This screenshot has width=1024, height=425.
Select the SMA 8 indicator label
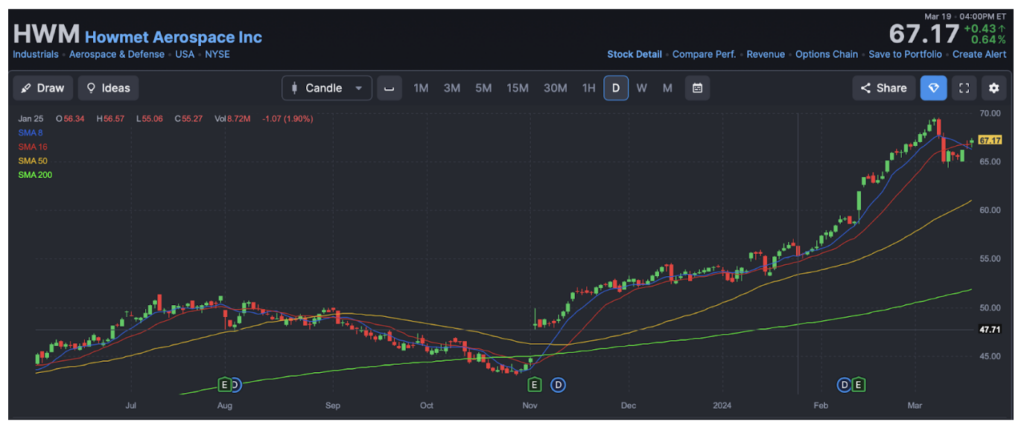tap(33, 133)
